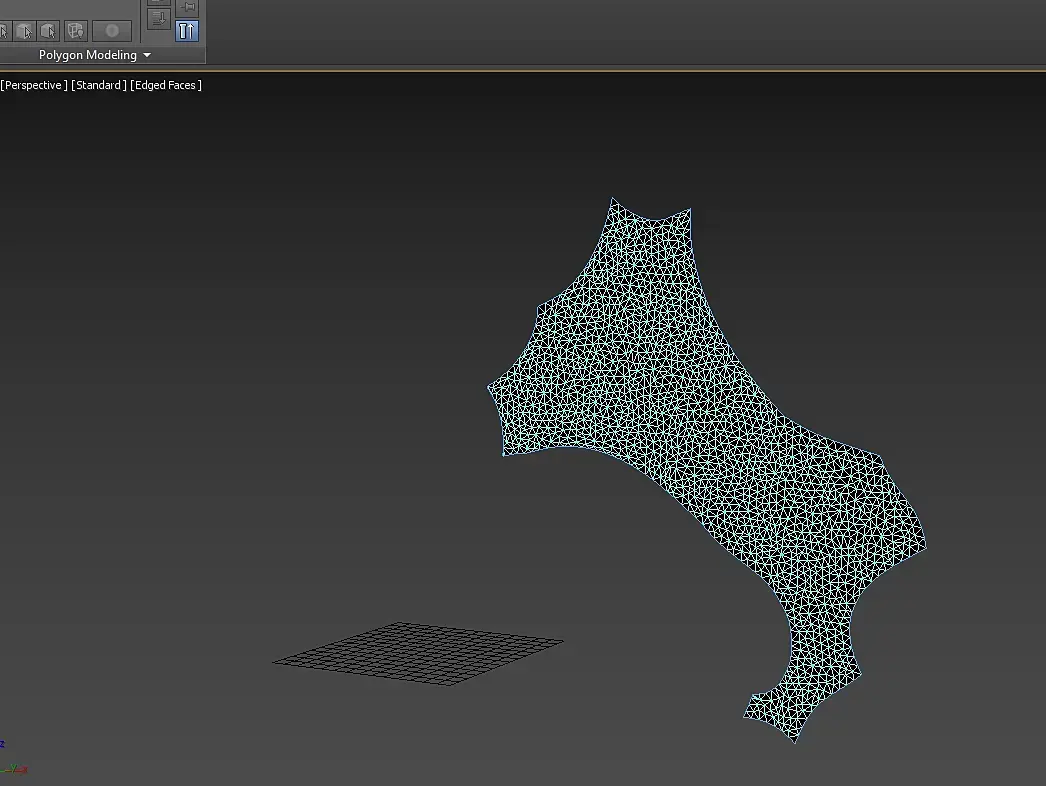The image size is (1046, 786).
Task: Toggle the highlighted Show End Result button
Action: [187, 31]
